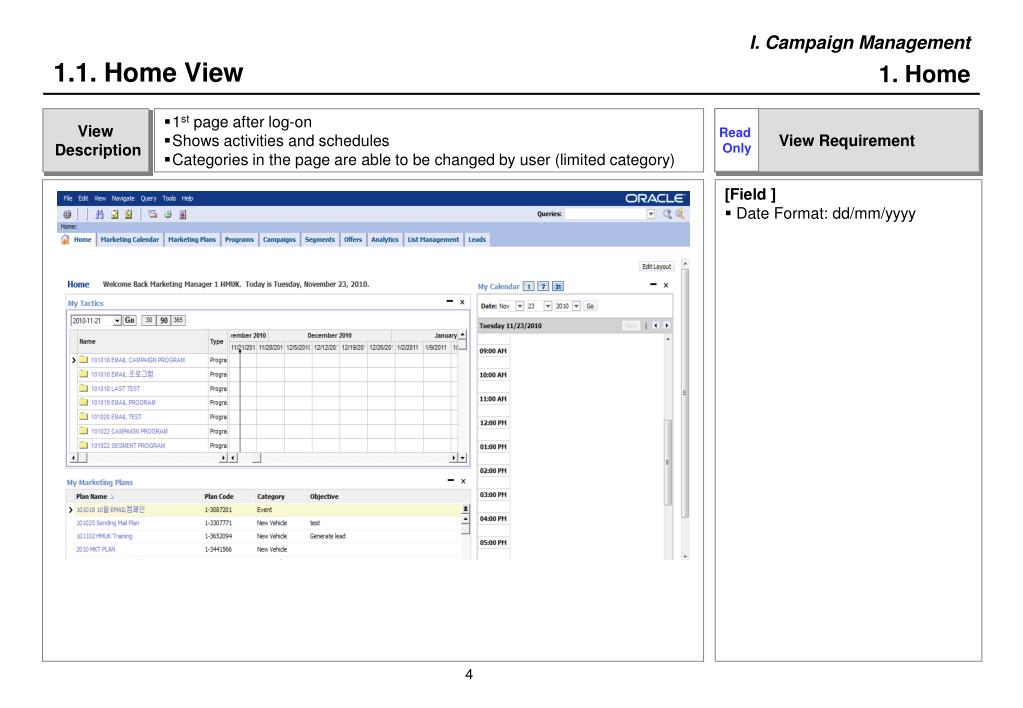
Task: Open the View menu
Action: [x=100, y=198]
